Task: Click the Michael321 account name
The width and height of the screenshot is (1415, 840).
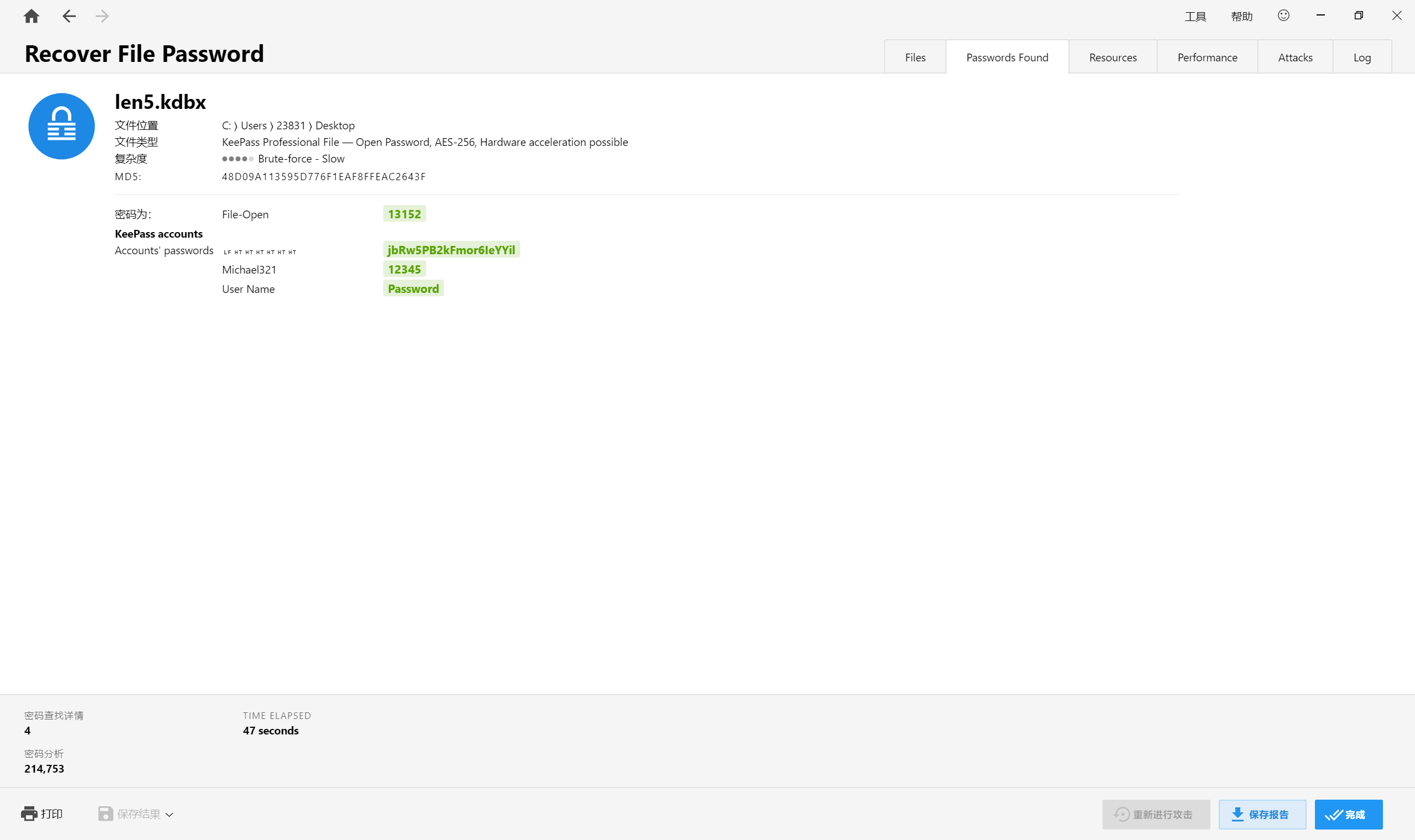Action: pos(249,270)
